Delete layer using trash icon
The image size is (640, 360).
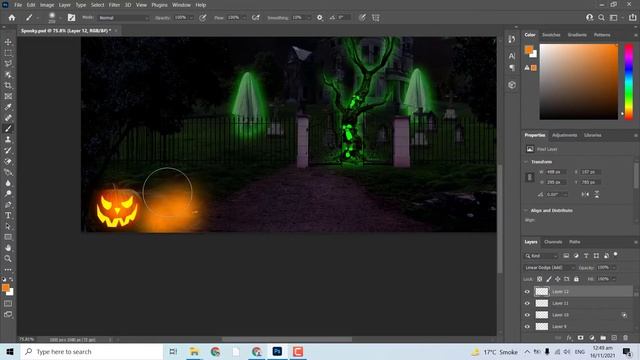[625, 338]
